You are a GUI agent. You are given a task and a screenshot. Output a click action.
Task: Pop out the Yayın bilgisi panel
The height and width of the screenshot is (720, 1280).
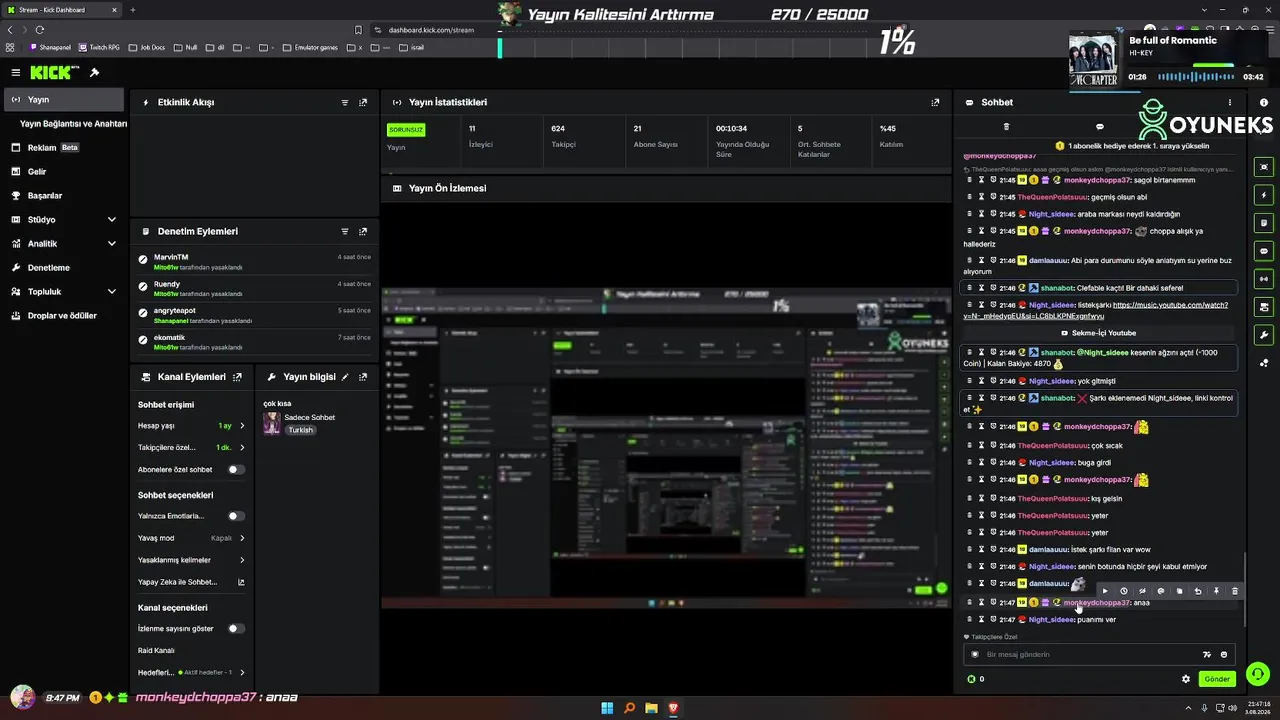pos(363,377)
